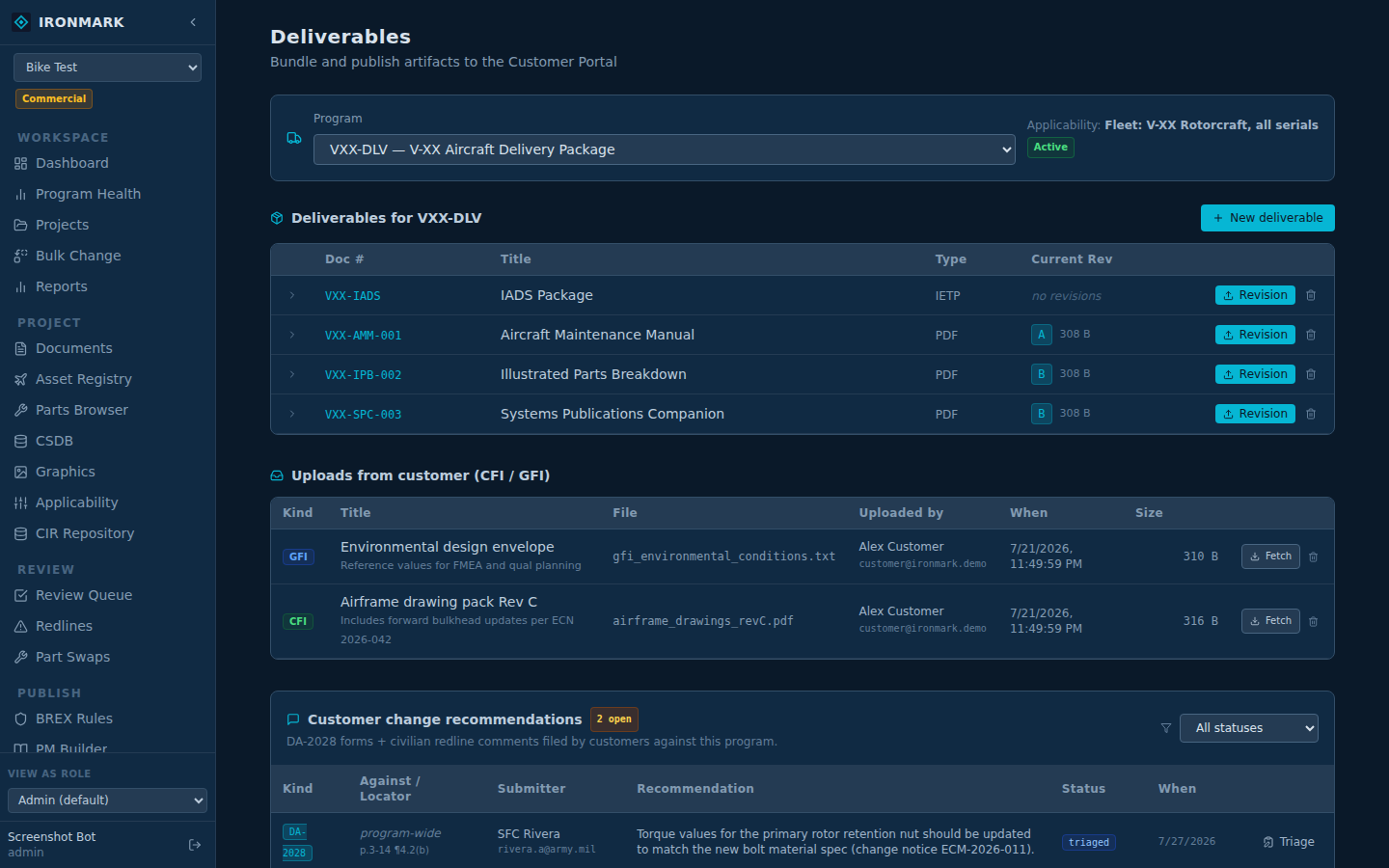The height and width of the screenshot is (868, 1389).
Task: Expand the VXX-AMM-001 row
Action: point(292,335)
